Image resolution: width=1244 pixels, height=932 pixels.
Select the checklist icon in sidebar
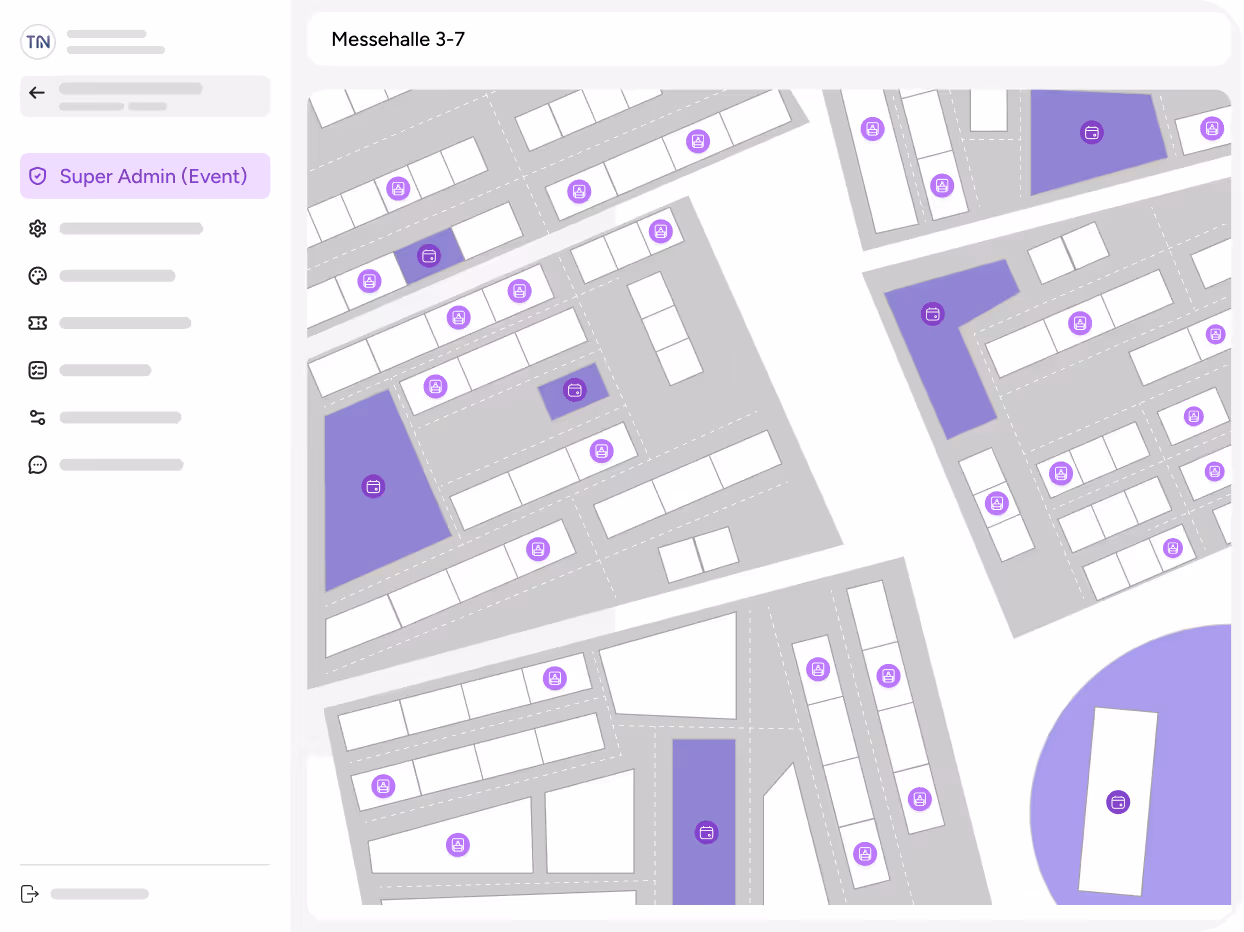click(x=38, y=370)
